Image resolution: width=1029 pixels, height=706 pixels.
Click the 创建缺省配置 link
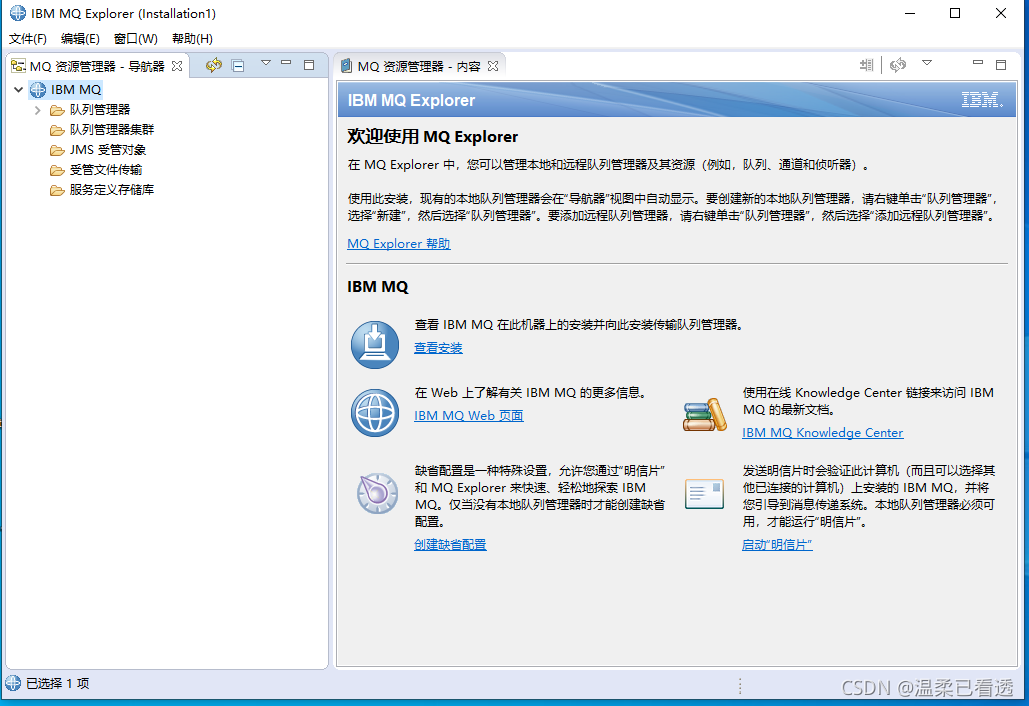(x=450, y=545)
